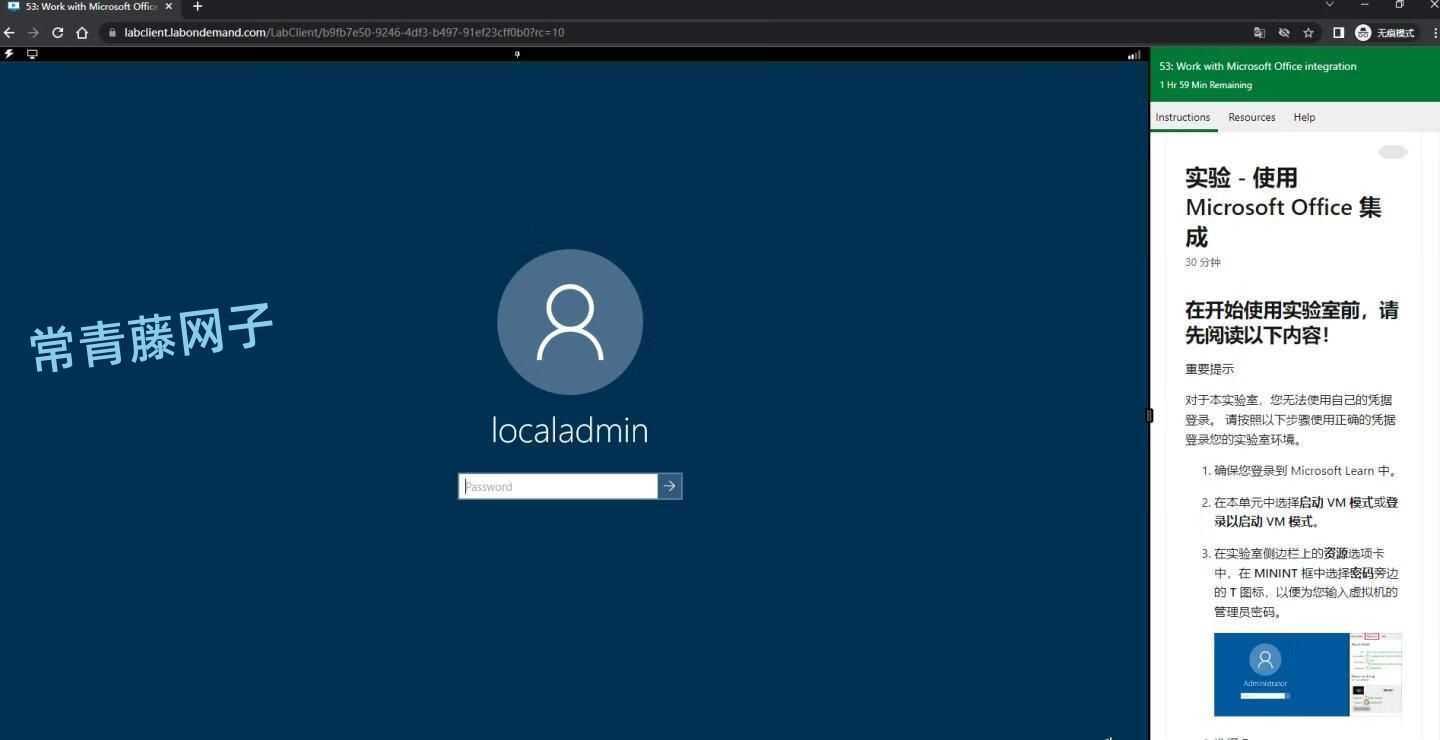Image resolution: width=1440 pixels, height=740 pixels.
Task: Click the instruction step mentioning 'MININT 框'
Action: click(1306, 583)
